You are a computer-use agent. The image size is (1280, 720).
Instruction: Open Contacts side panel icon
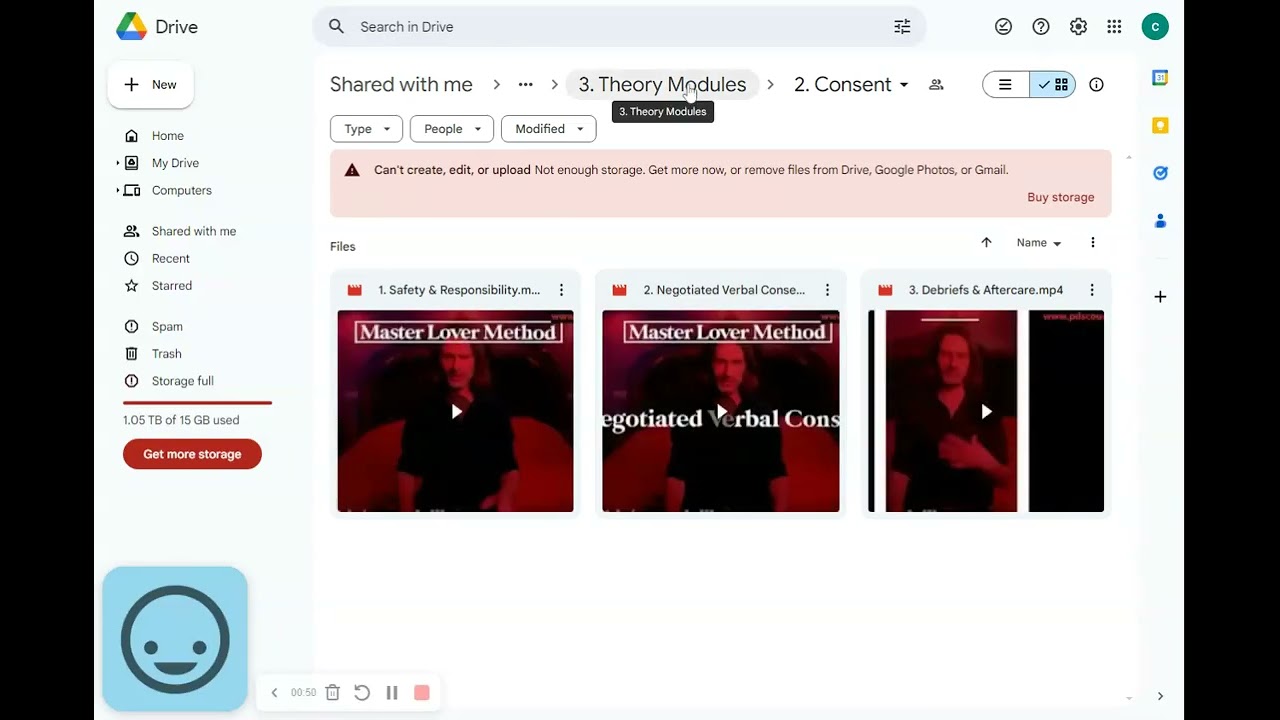(x=1160, y=220)
